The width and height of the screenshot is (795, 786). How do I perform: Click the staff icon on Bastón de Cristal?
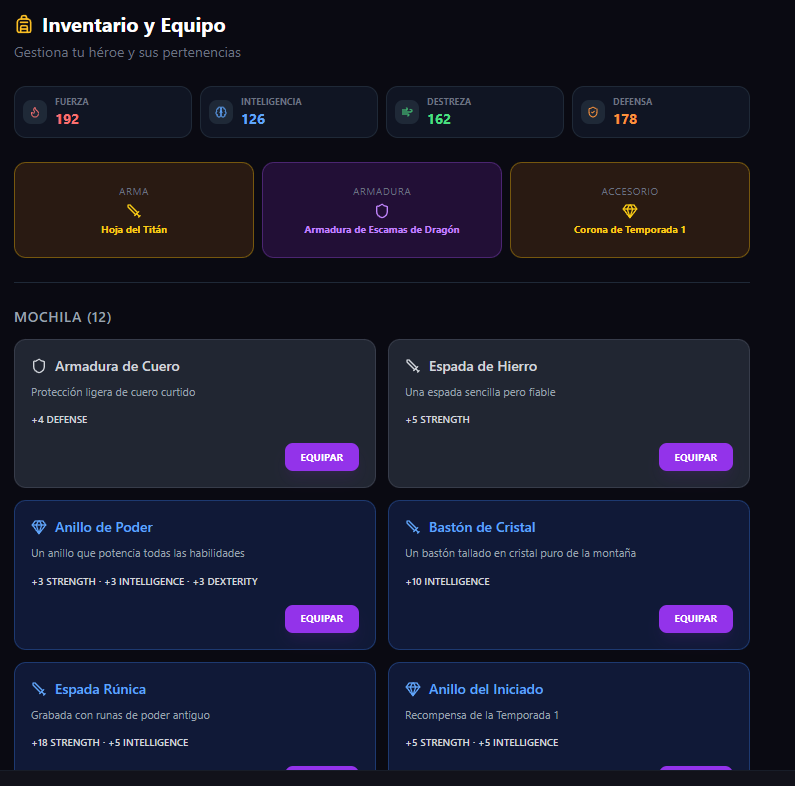pyautogui.click(x=413, y=527)
